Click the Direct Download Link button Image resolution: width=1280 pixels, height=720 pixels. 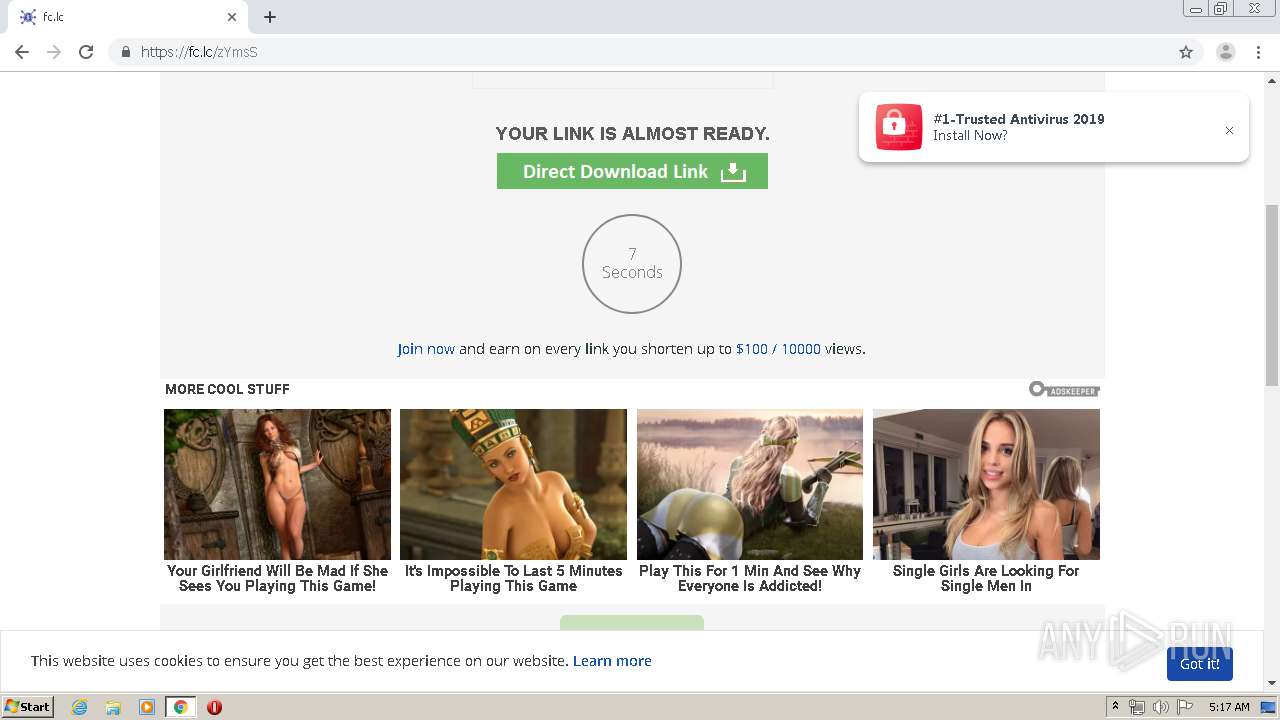632,171
